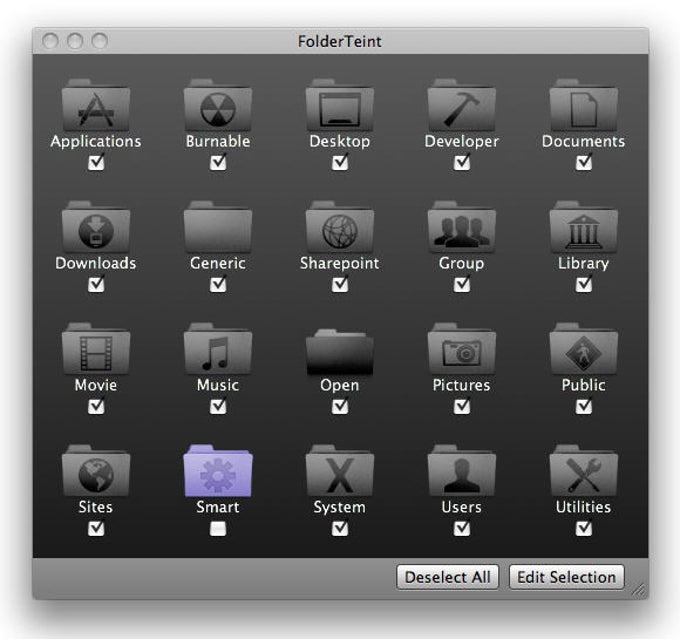Toggle the Movie checkbox
The width and height of the screenshot is (680, 639).
[96, 406]
